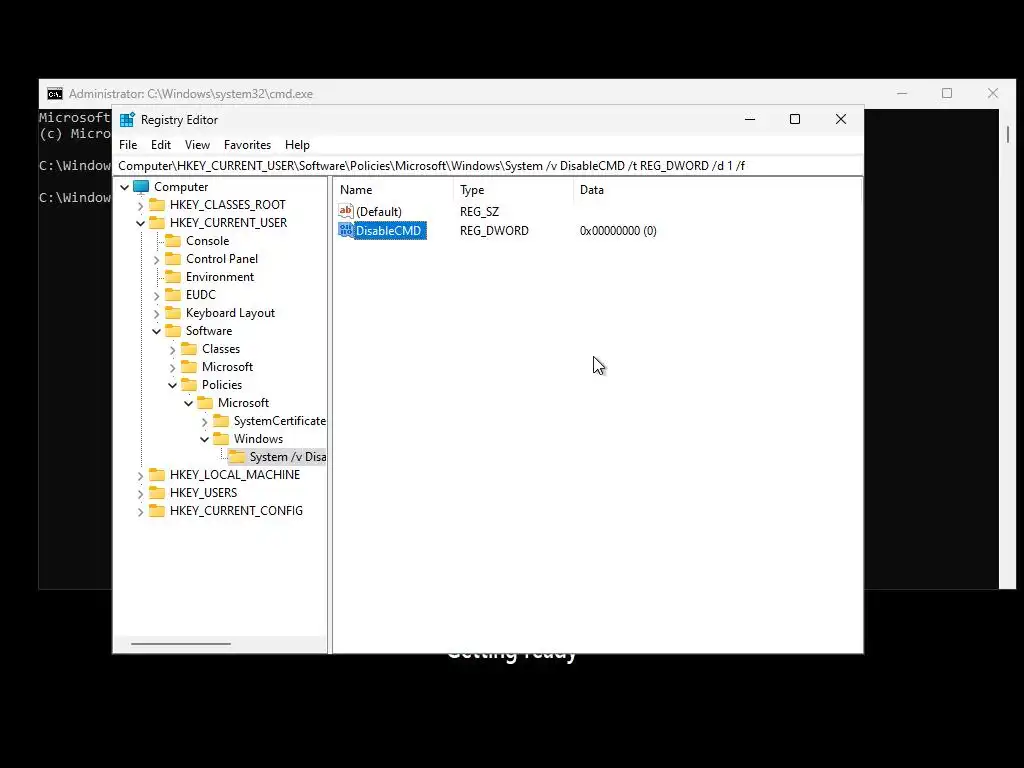Collapse the Windows key under Policies
The image size is (1024, 768).
[204, 440]
